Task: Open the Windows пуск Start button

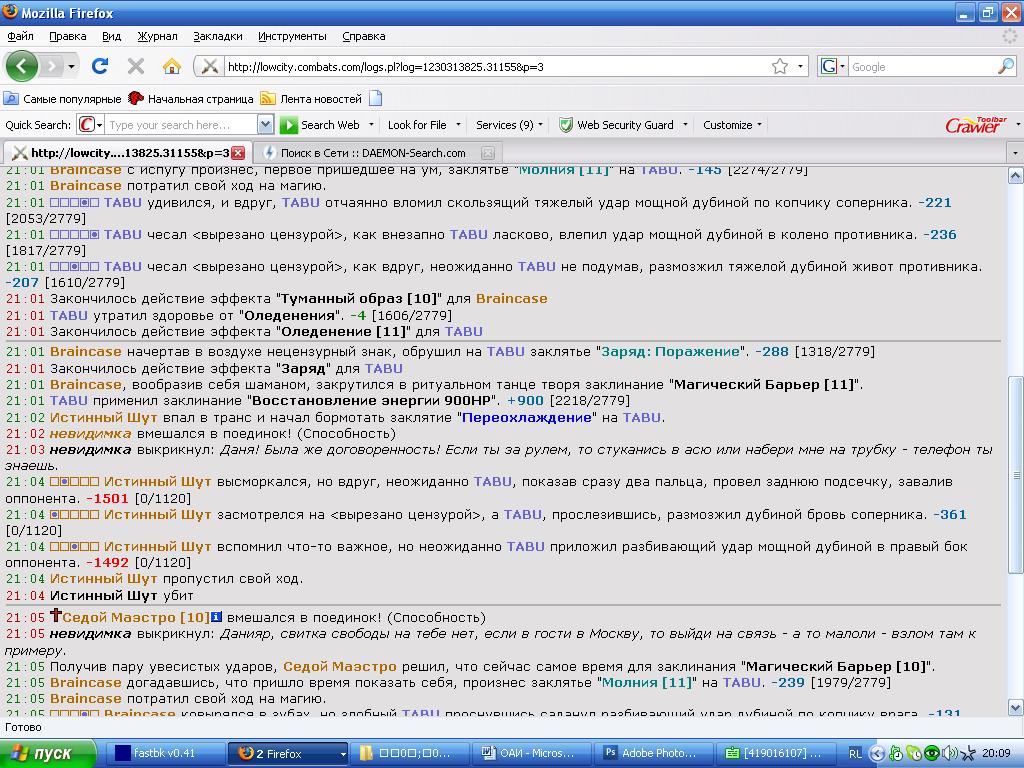Action: coord(47,753)
